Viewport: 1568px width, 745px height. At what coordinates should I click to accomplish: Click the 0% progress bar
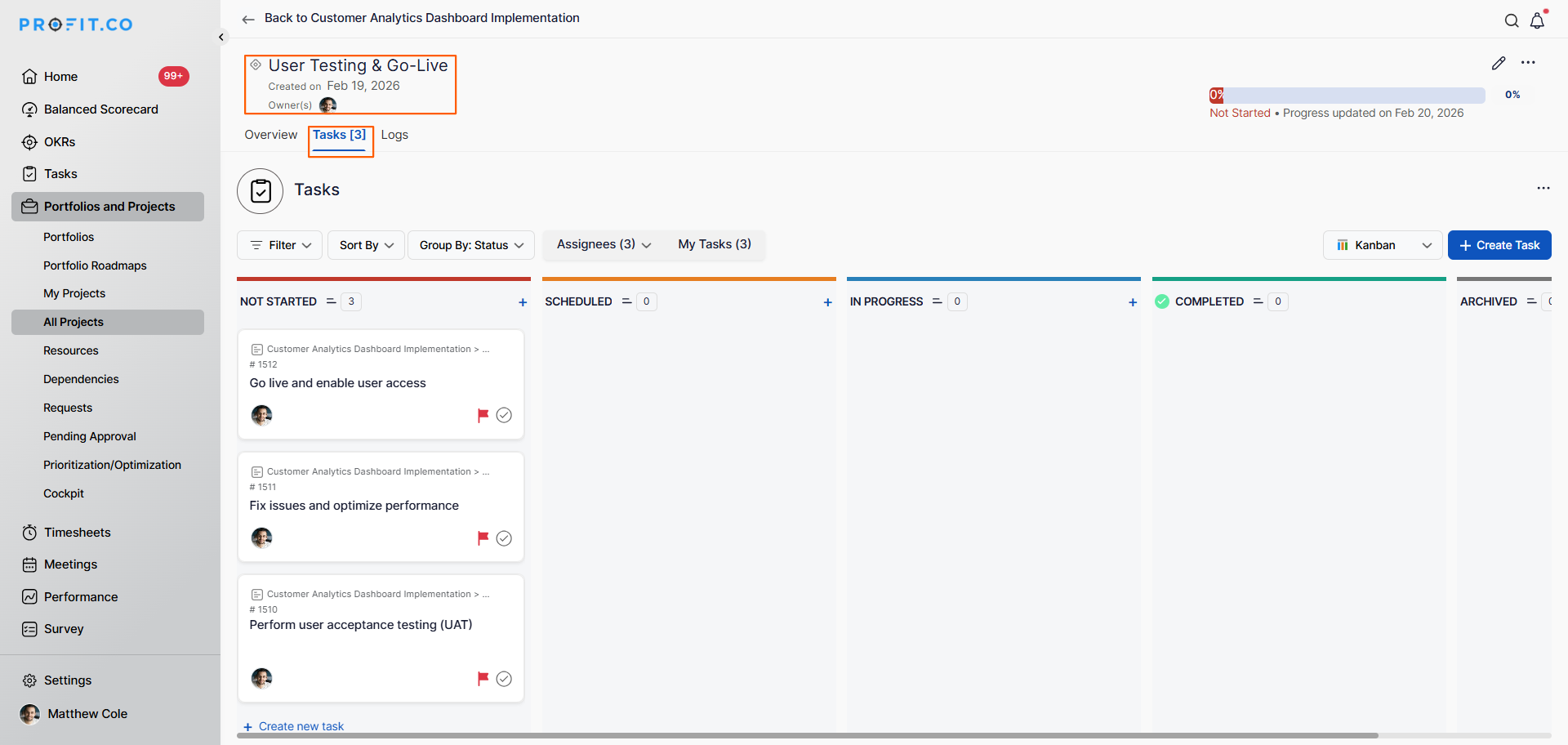(1347, 95)
